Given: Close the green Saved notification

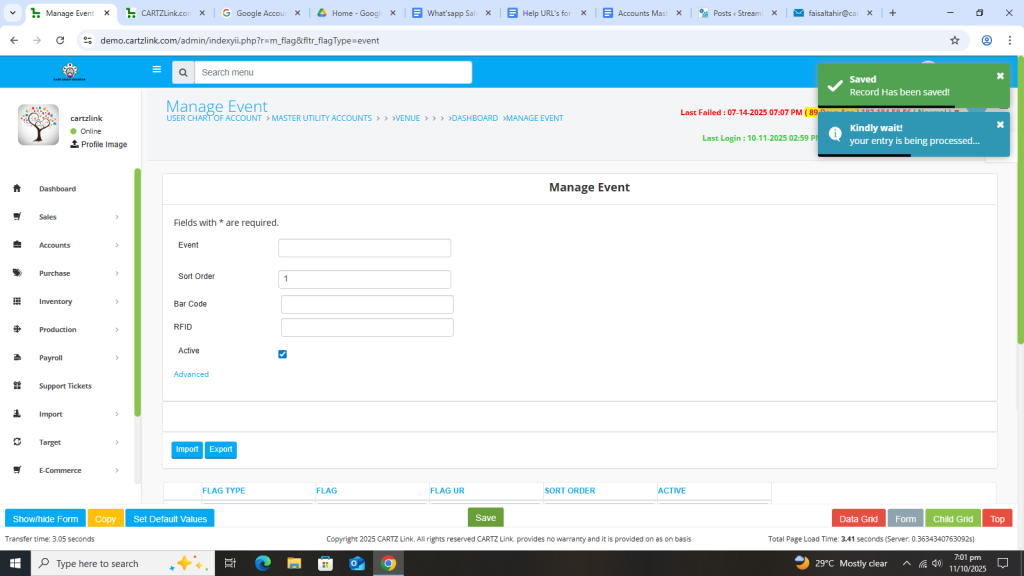Looking at the screenshot, I should (x=1000, y=76).
